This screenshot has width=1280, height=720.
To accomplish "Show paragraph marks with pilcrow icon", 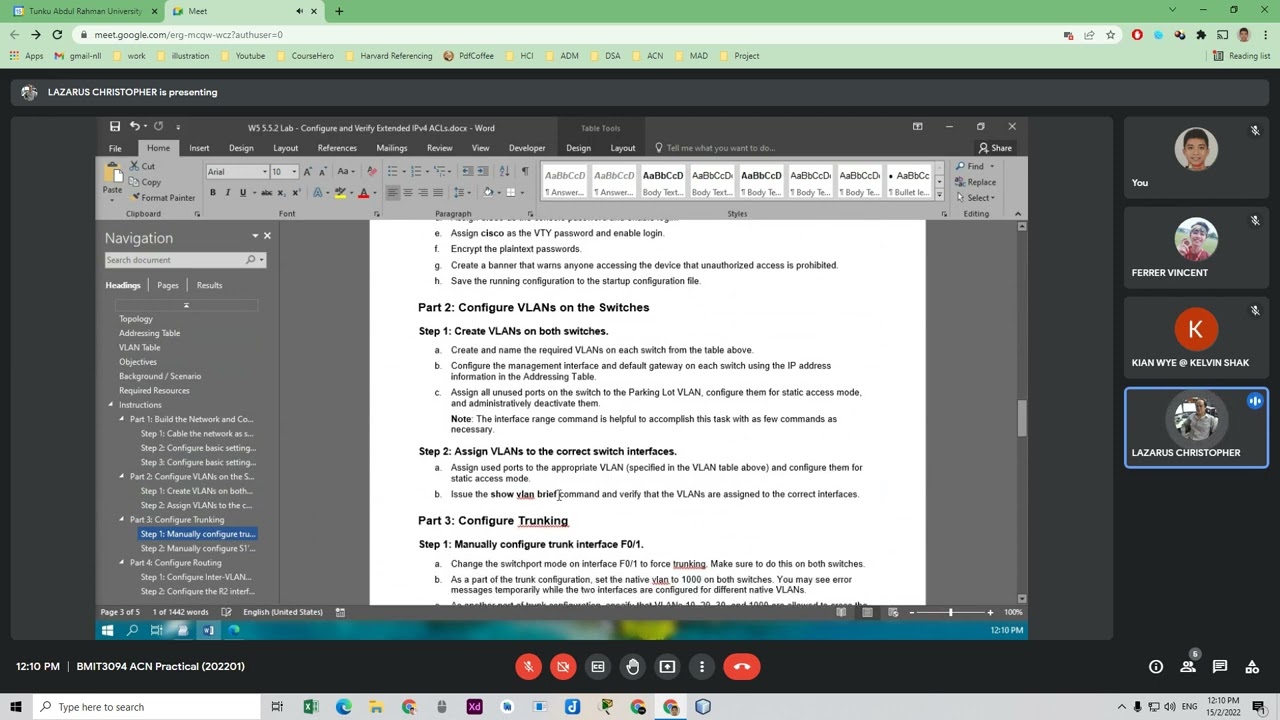I will (x=525, y=171).
